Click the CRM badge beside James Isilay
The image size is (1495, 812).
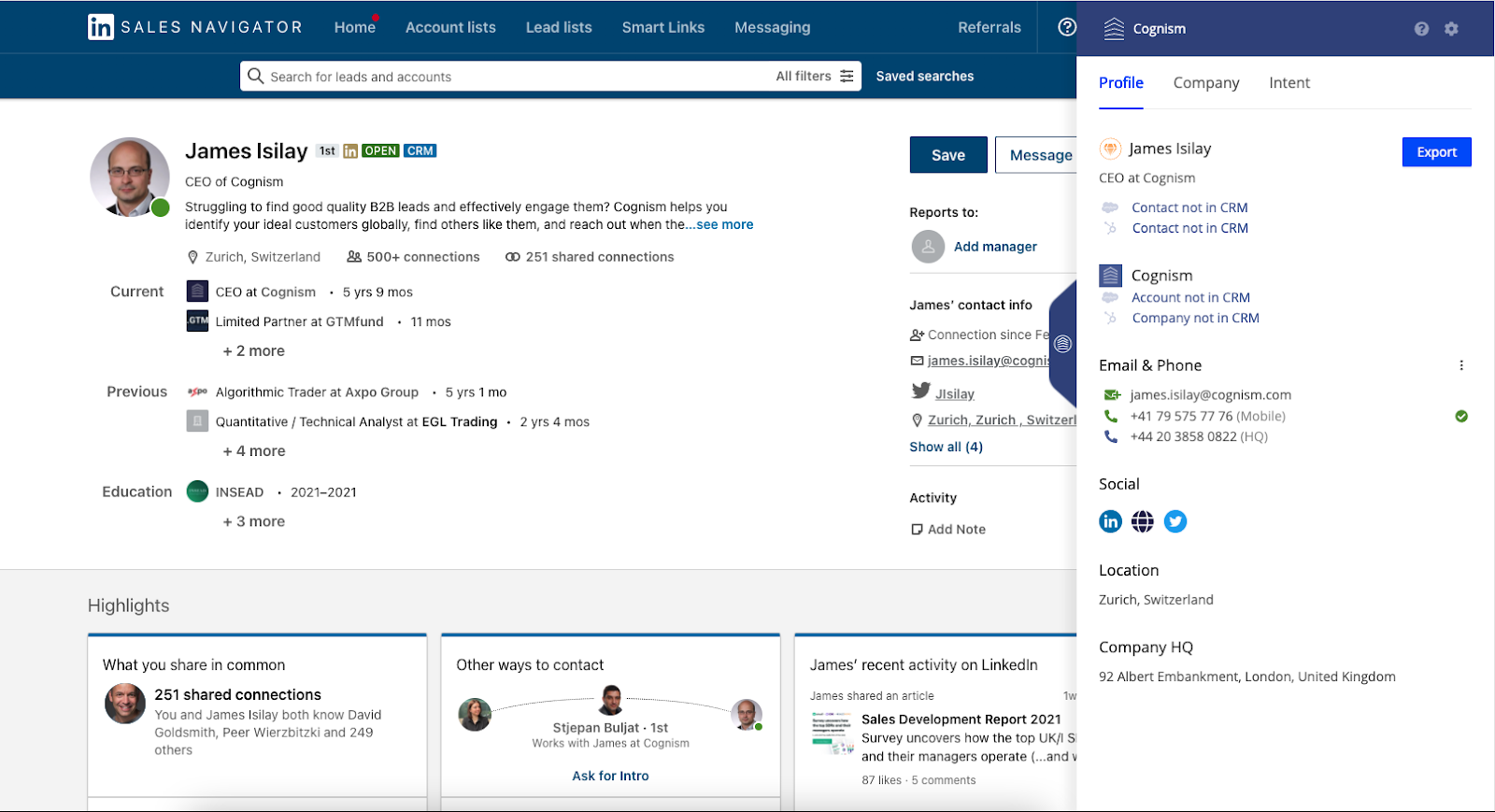pyautogui.click(x=420, y=151)
